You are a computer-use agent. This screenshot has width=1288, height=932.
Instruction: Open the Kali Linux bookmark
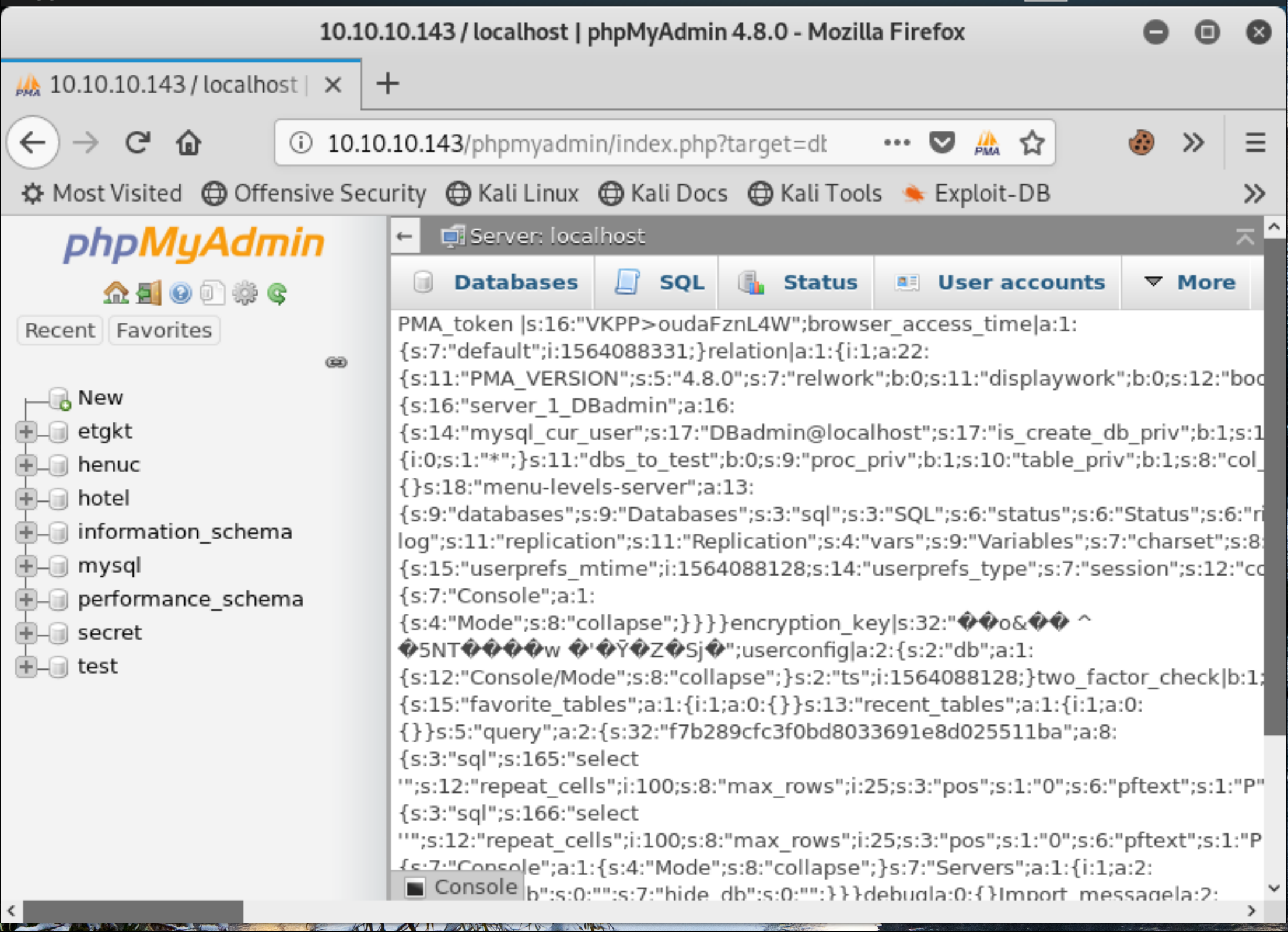512,193
